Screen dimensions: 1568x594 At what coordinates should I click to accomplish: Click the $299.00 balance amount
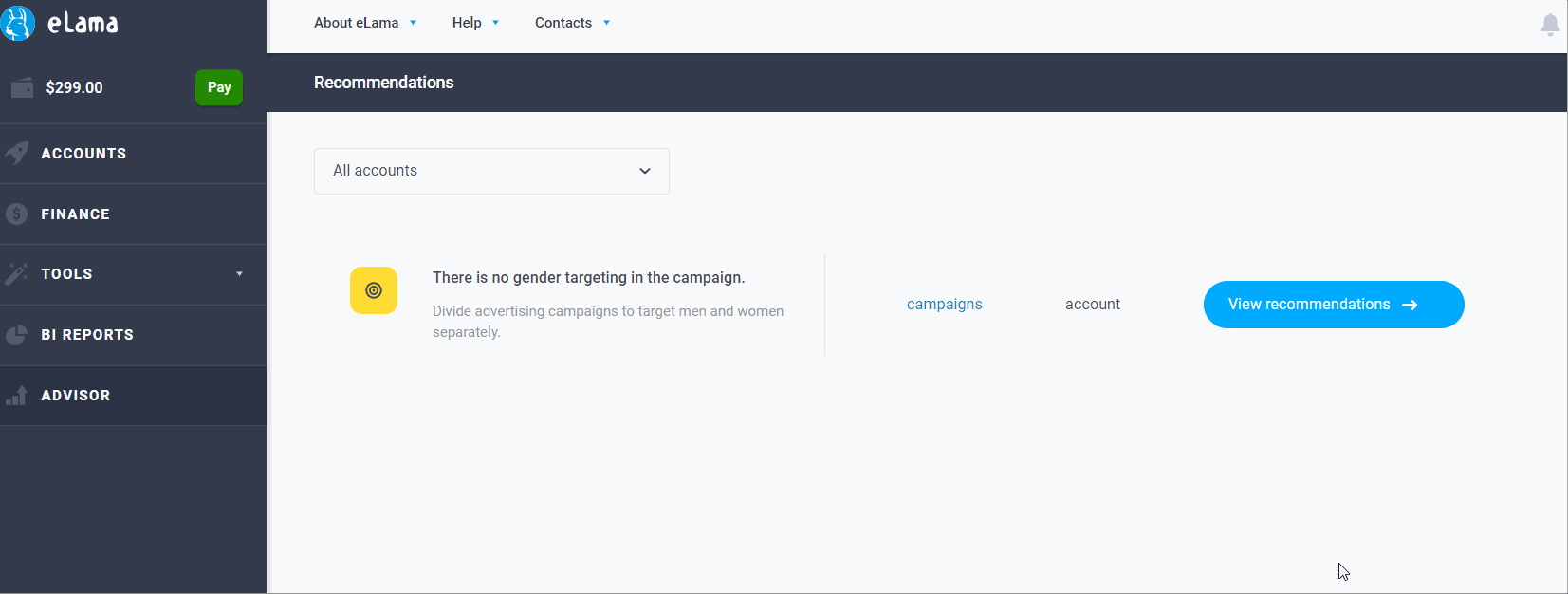(74, 87)
